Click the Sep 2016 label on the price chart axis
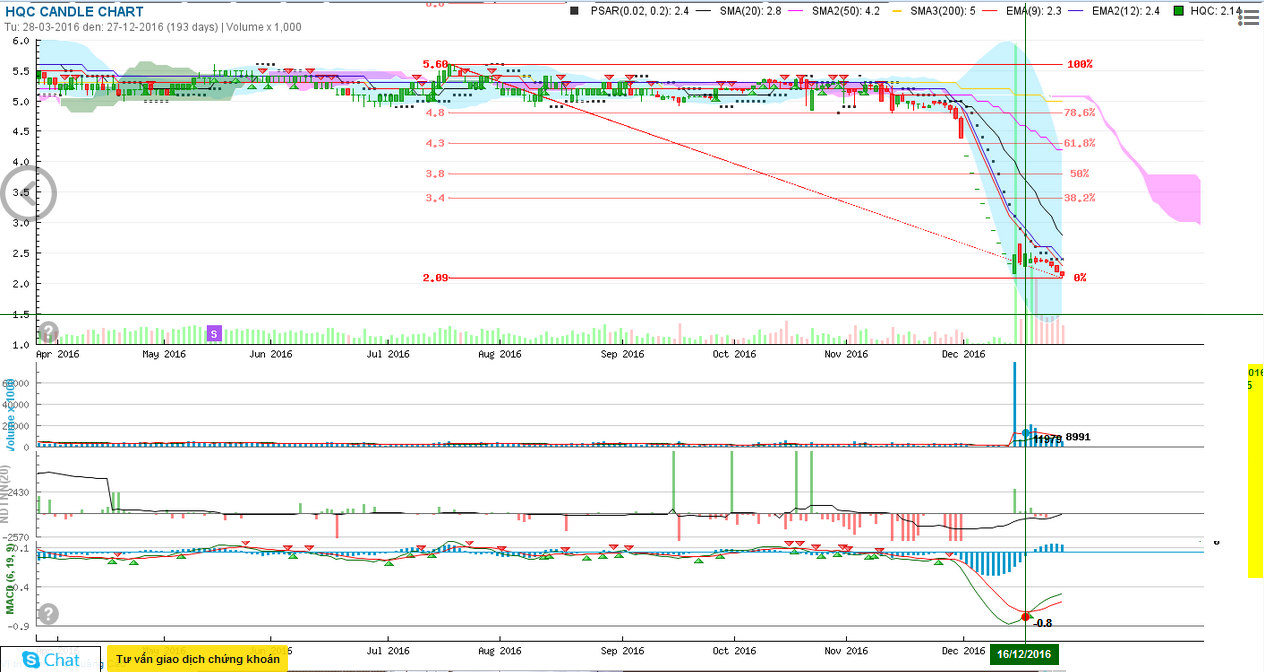The height and width of the screenshot is (672, 1264). tap(621, 354)
